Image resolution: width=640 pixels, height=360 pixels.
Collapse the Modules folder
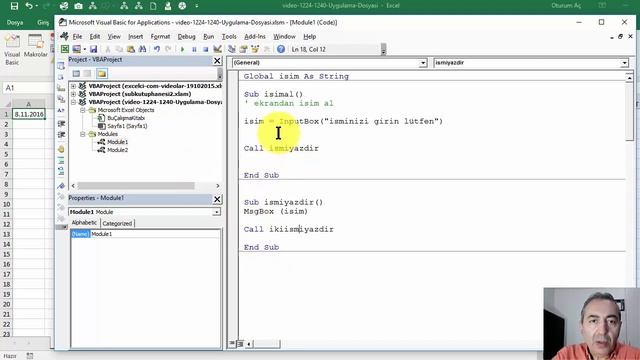click(x=83, y=134)
